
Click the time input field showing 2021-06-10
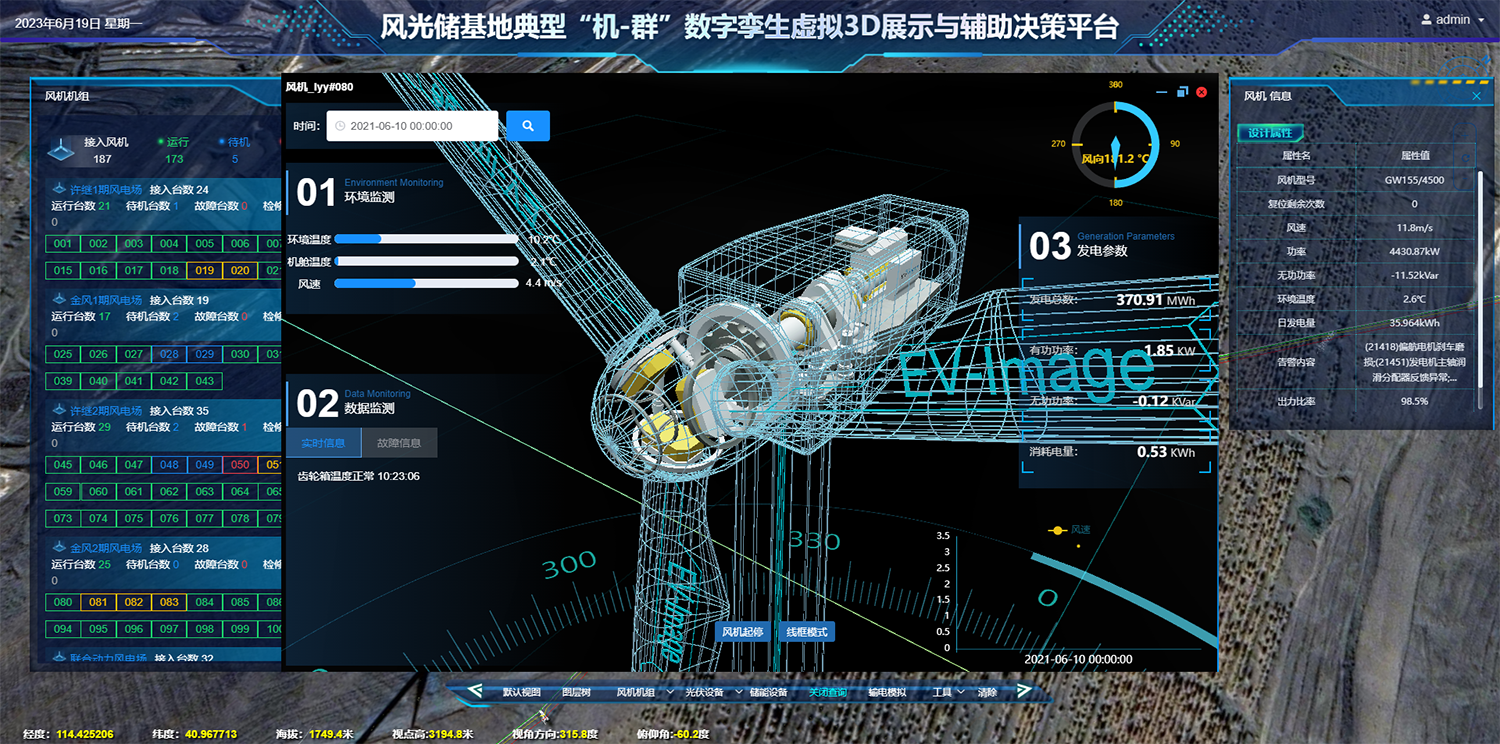pyautogui.click(x=412, y=126)
